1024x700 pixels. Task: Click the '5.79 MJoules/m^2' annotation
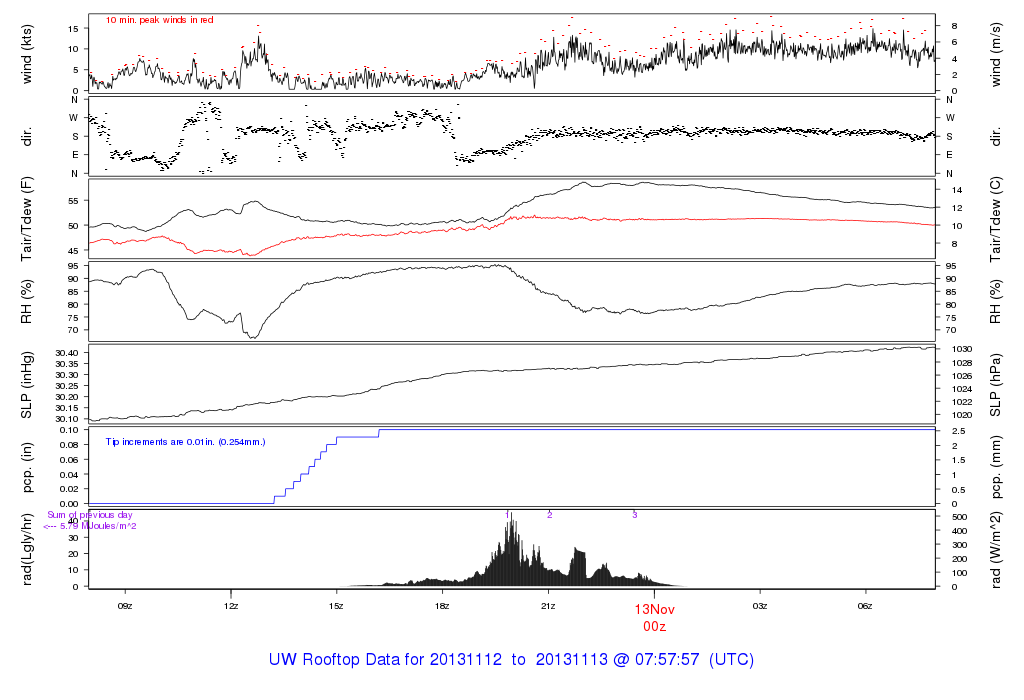[98, 526]
